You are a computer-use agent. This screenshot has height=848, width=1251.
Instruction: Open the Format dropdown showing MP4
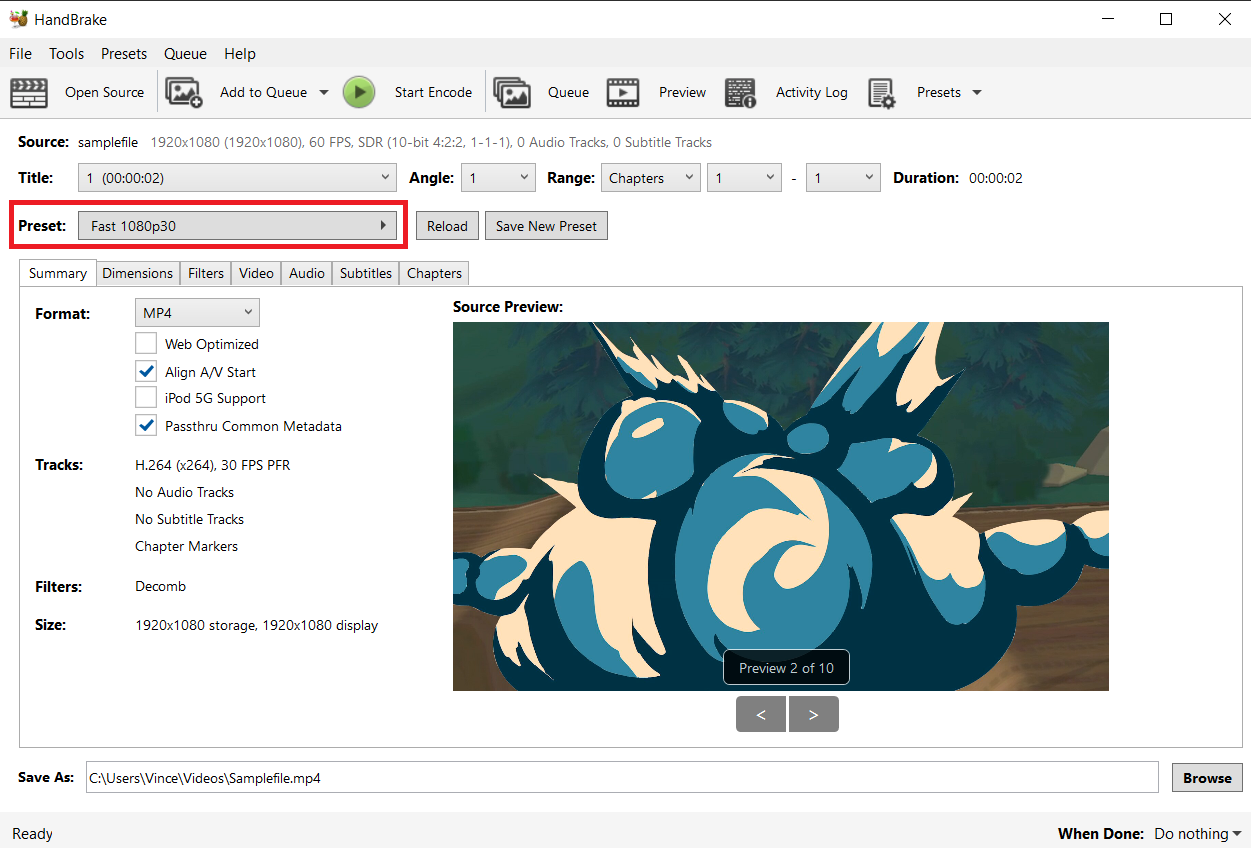197,312
